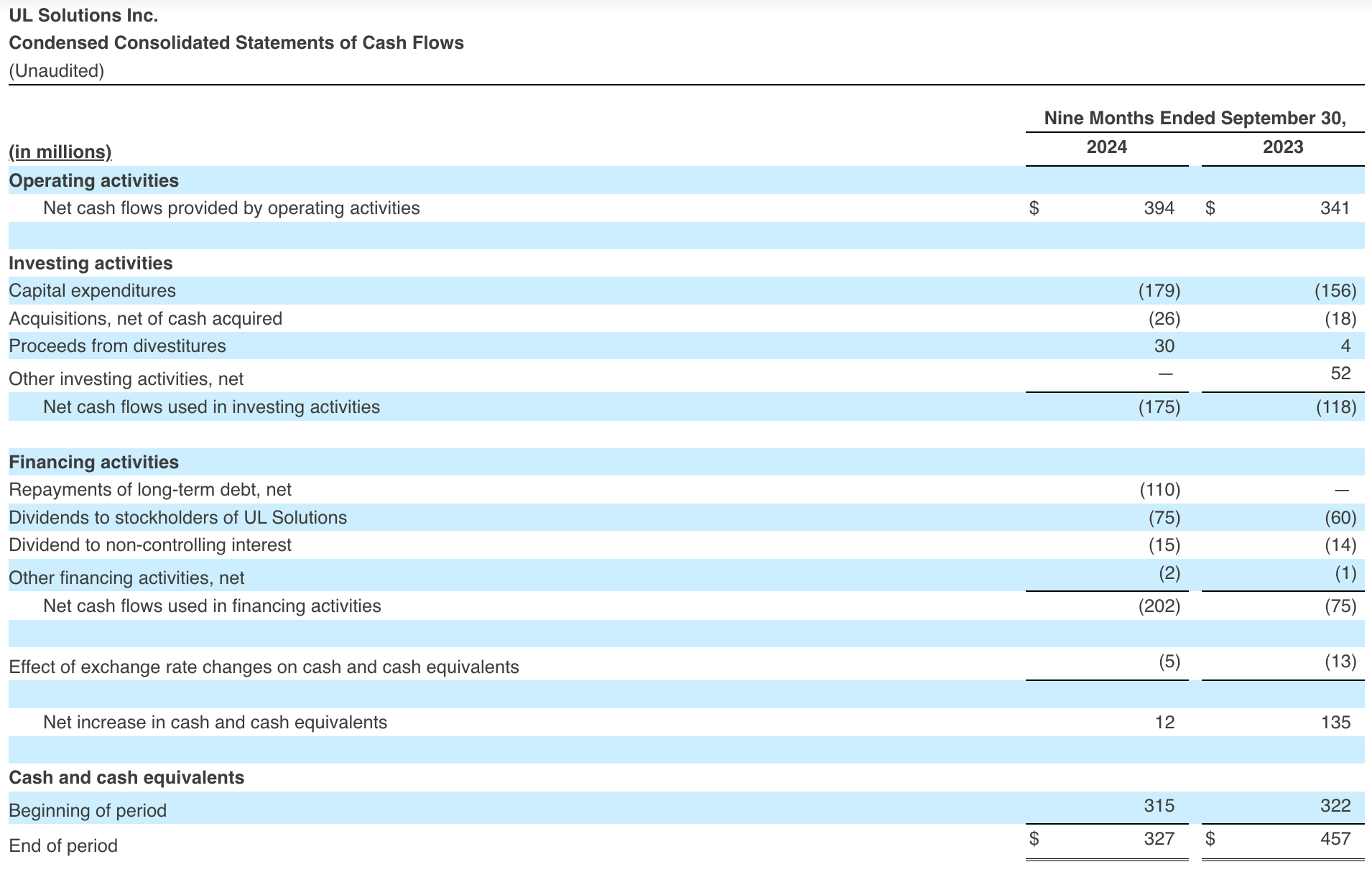Screen dimensions: 1372x872
Task: Click the 'Financing activities' section heading
Action: coord(94,463)
